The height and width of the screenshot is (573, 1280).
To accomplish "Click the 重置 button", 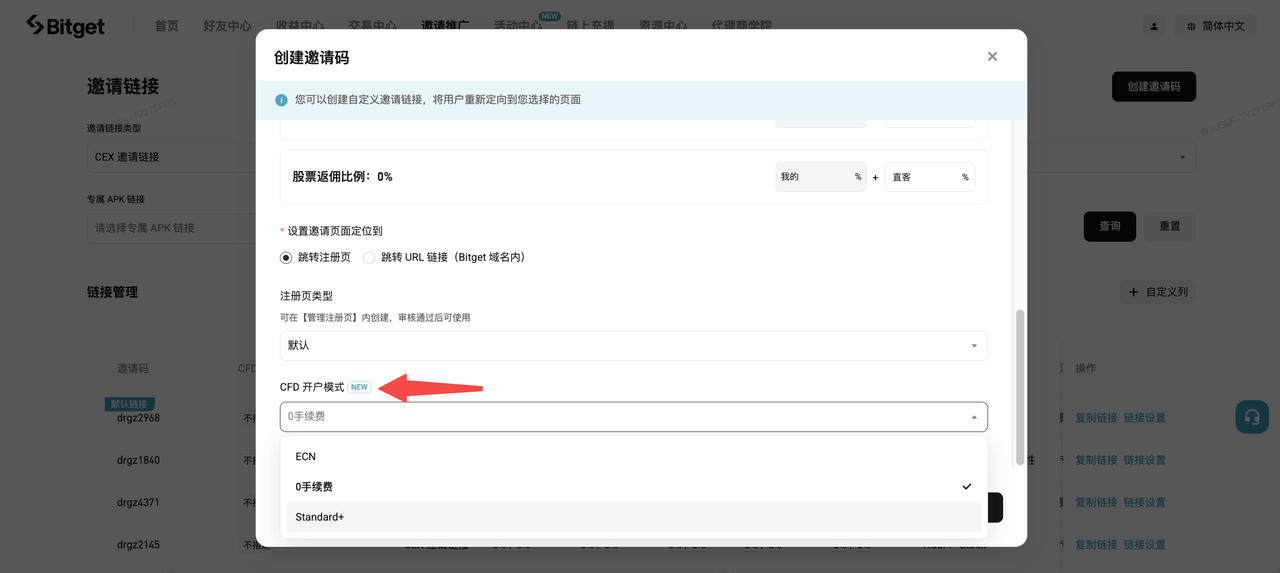I will pyautogui.click(x=1170, y=226).
